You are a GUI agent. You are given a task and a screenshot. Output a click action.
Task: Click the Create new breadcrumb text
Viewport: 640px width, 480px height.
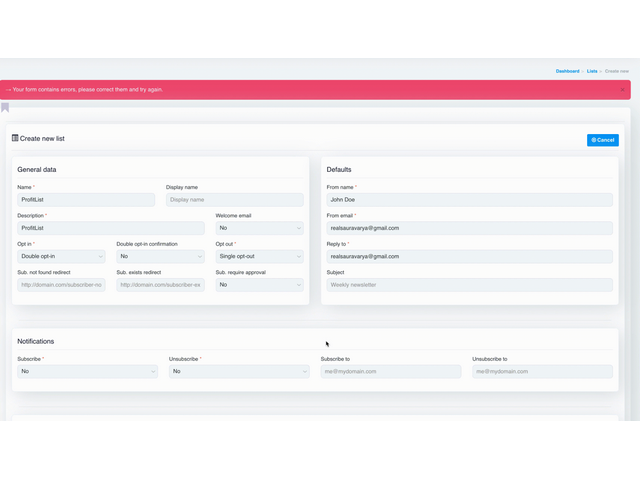(x=617, y=71)
